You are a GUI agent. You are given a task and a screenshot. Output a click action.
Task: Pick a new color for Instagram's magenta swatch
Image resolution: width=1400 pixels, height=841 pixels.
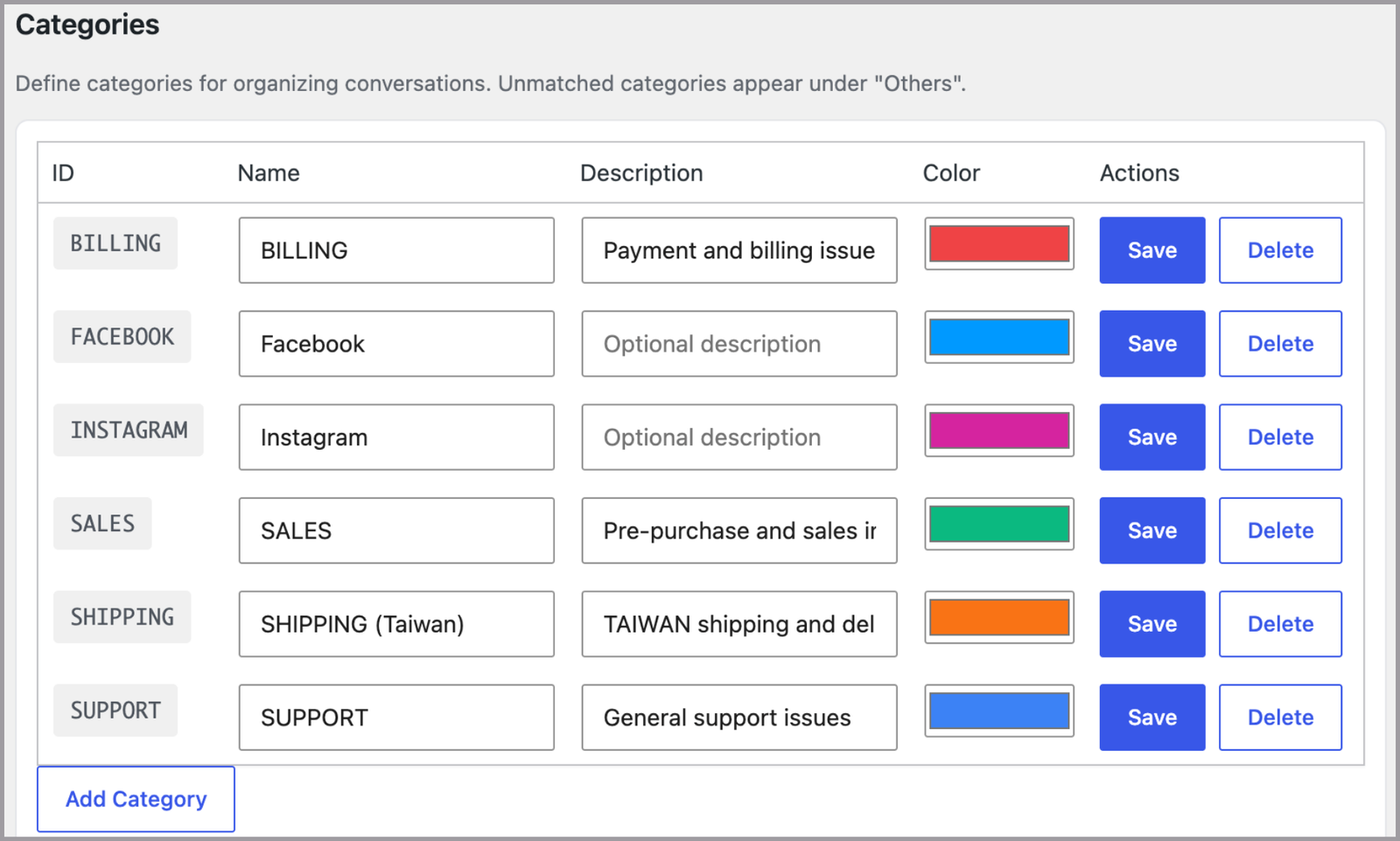pos(999,431)
